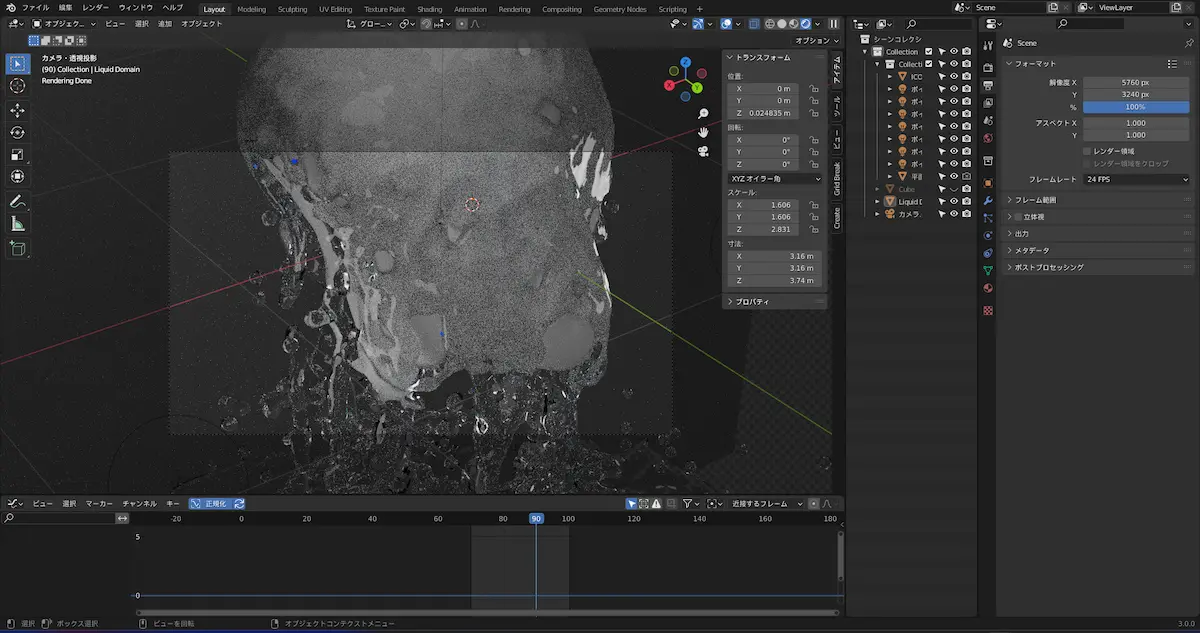
Task: Open the World properties tab
Action: point(988,138)
